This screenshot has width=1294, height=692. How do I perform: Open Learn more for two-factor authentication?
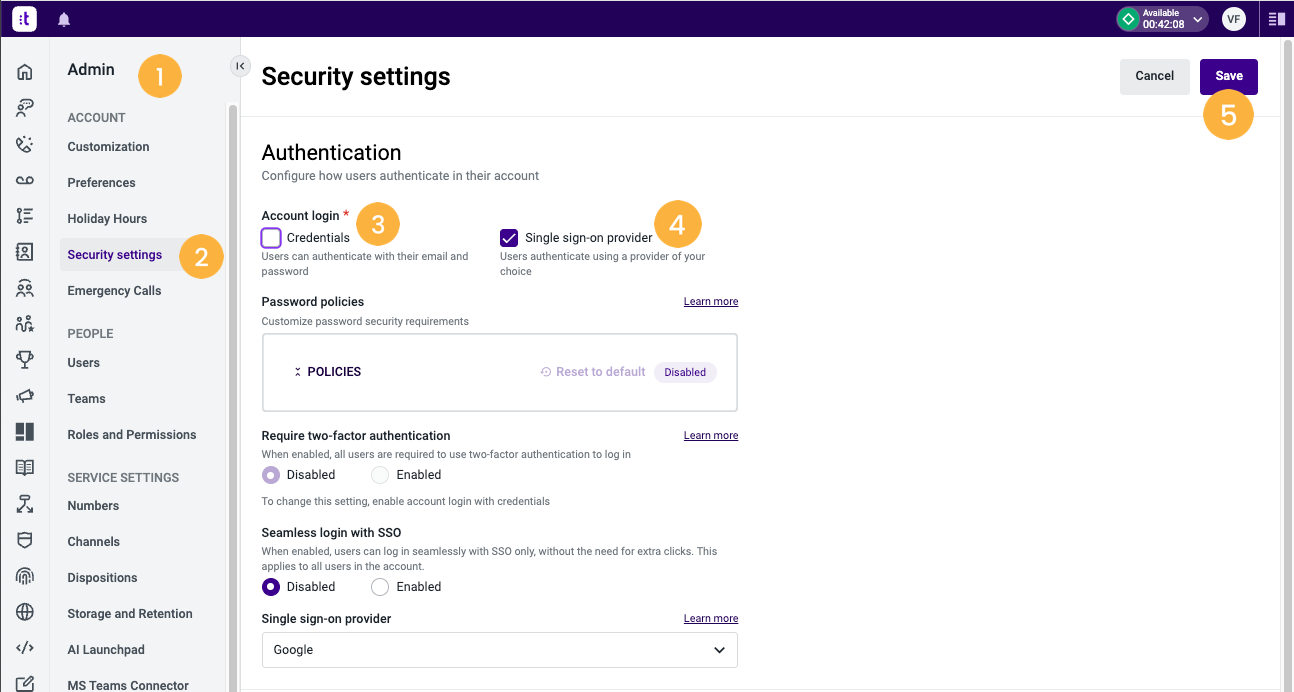(x=711, y=436)
